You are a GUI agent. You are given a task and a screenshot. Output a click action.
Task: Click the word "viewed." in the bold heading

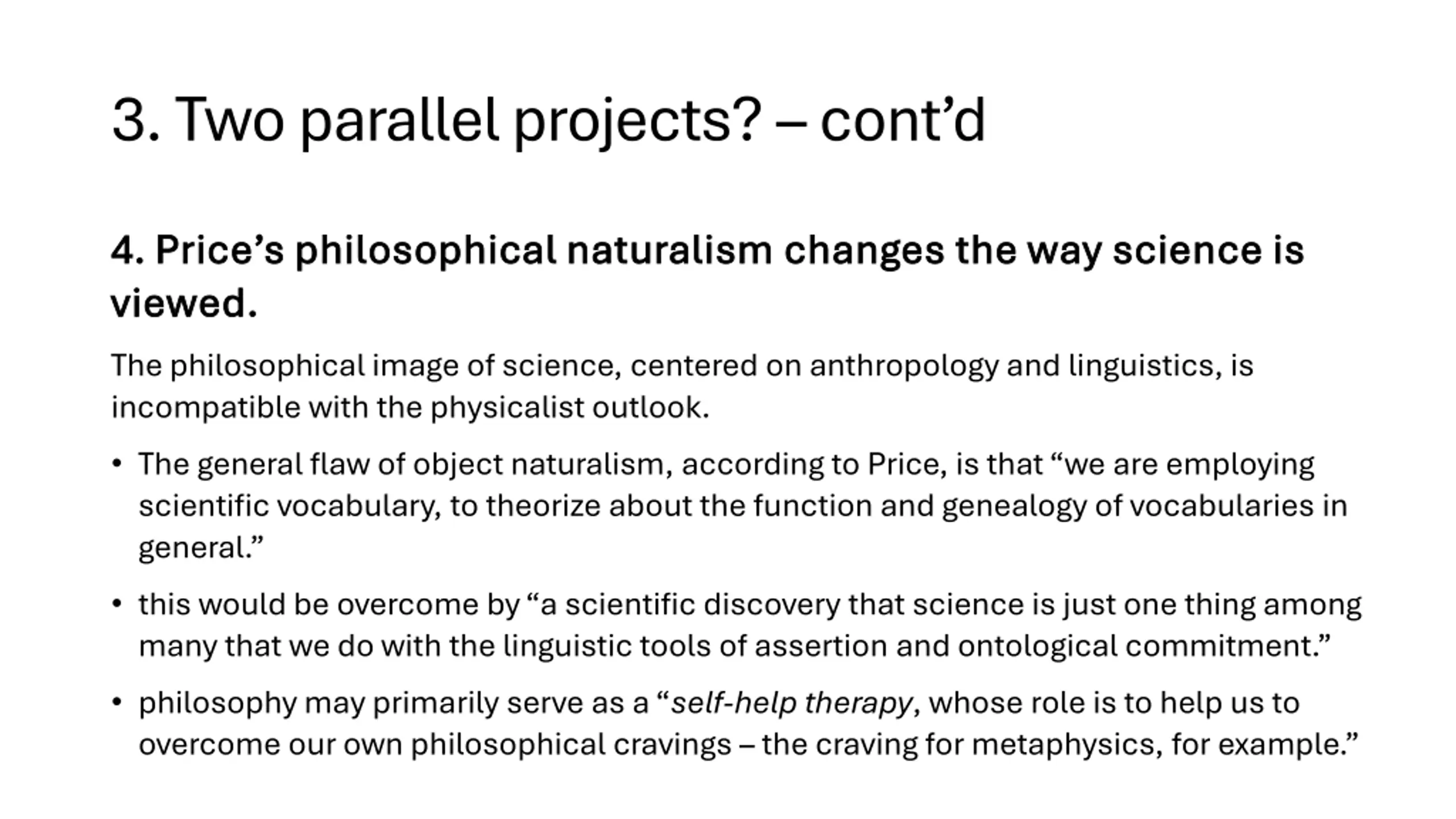(x=184, y=303)
